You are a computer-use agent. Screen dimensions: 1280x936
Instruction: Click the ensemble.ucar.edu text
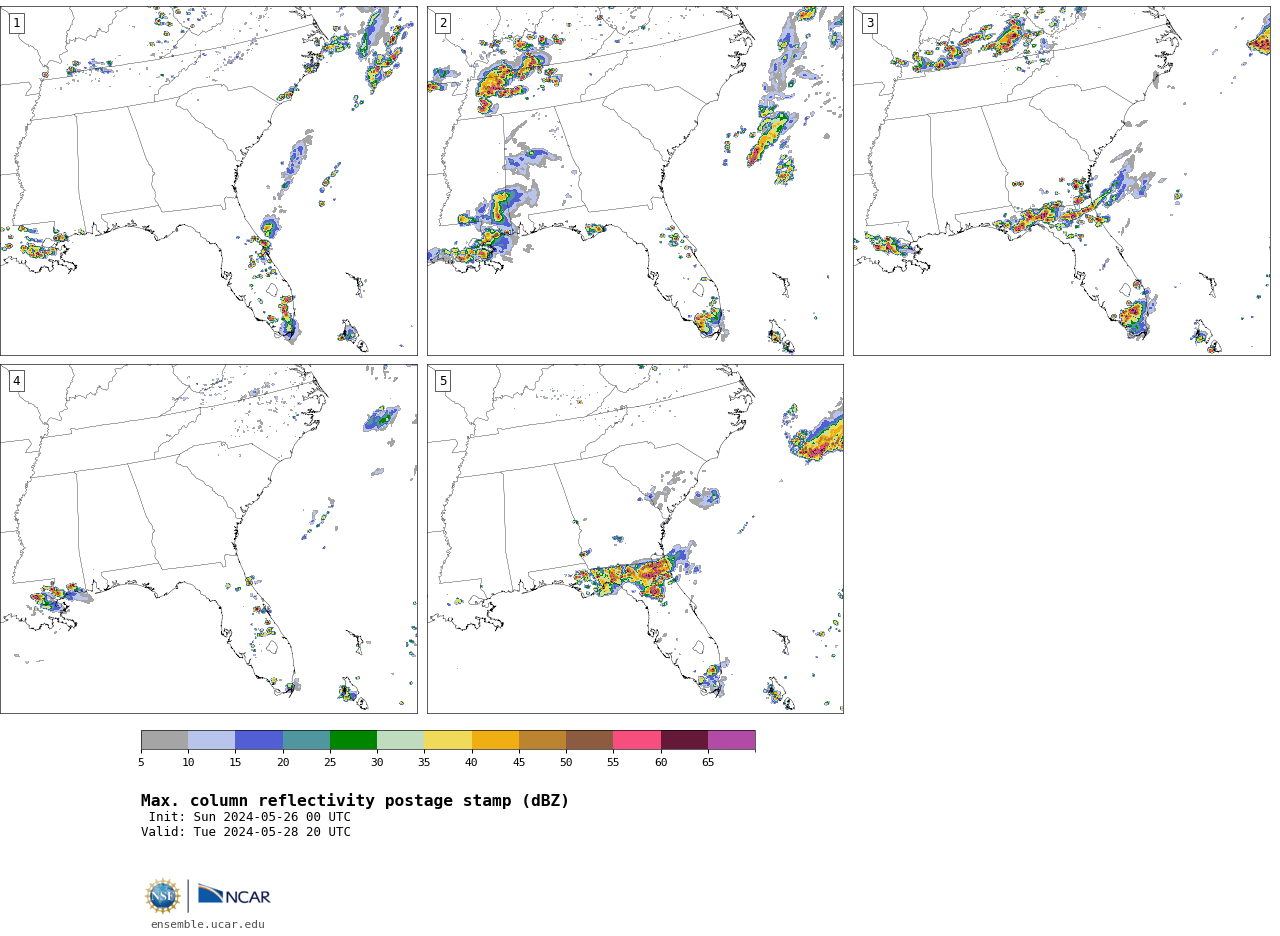(x=208, y=925)
